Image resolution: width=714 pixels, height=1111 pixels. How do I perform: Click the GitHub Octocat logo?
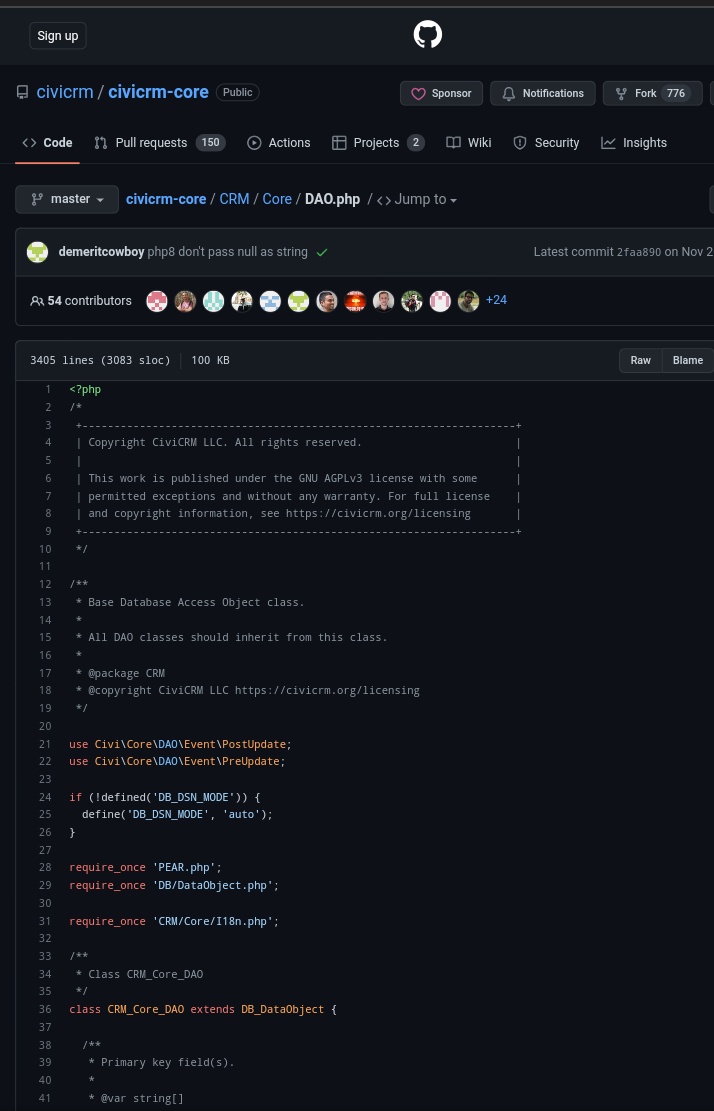[428, 35]
